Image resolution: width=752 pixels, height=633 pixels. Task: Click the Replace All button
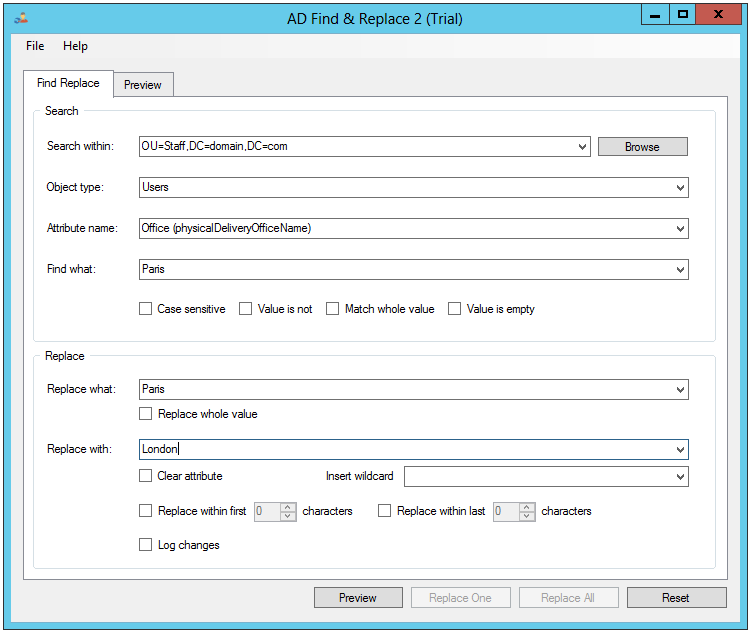(568, 598)
